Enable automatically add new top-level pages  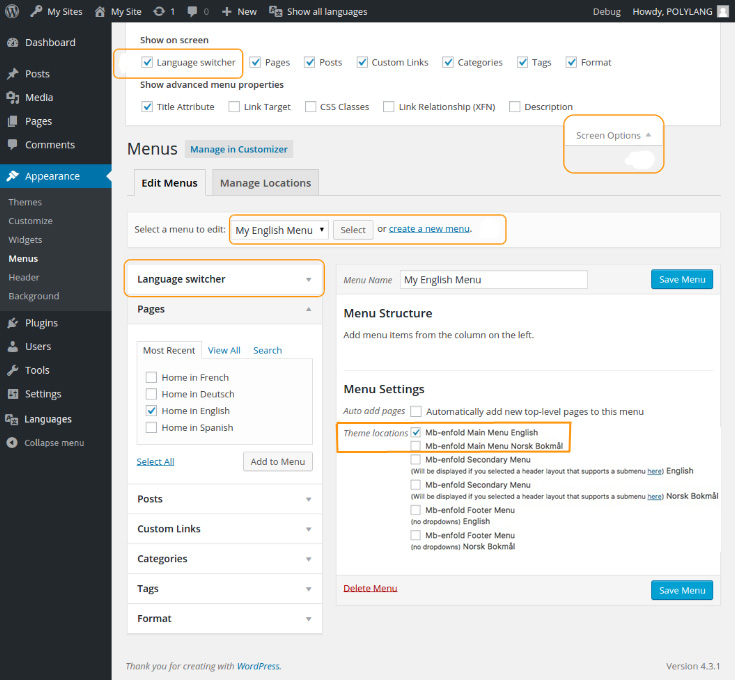click(416, 411)
